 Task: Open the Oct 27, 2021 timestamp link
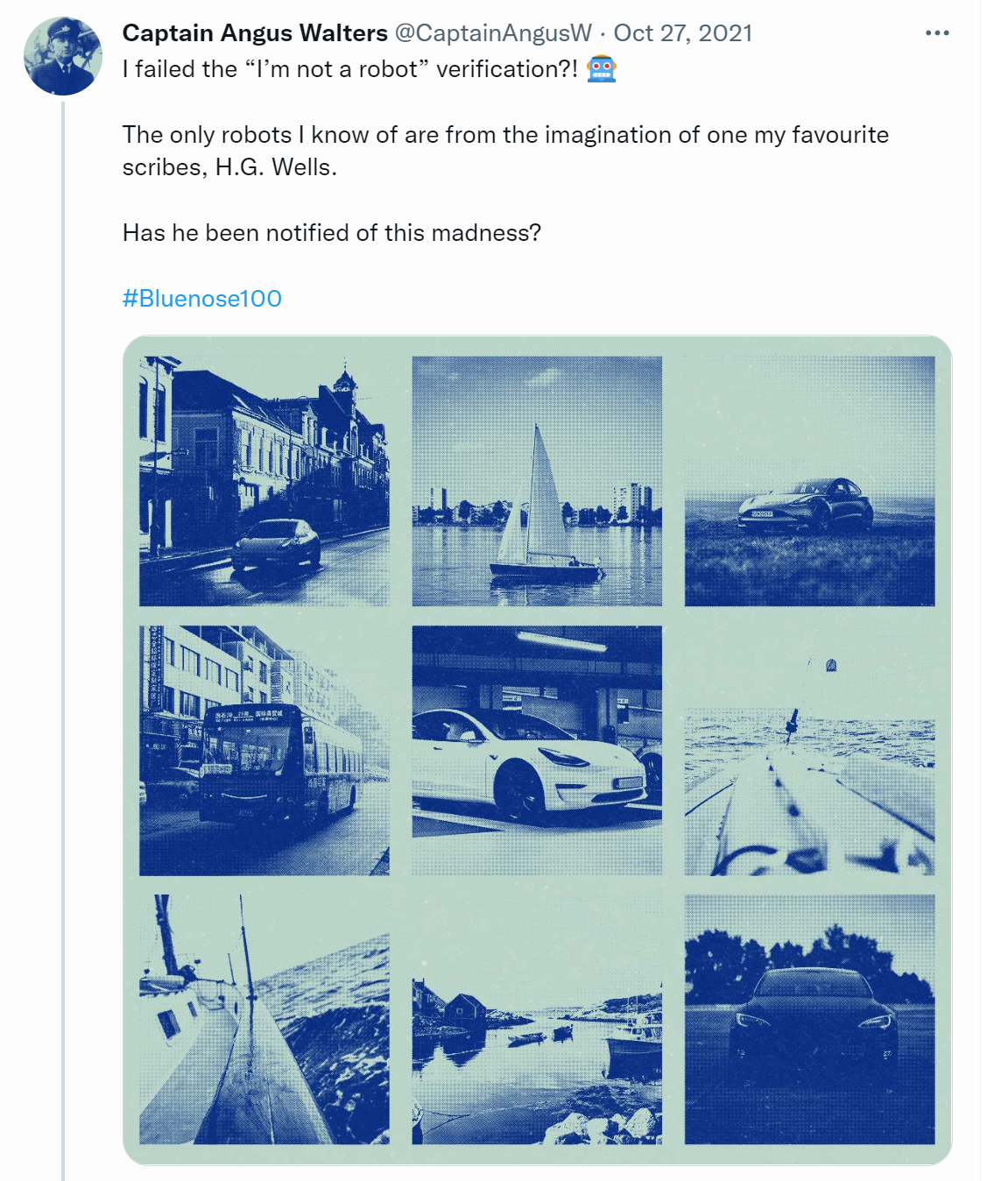(x=683, y=33)
